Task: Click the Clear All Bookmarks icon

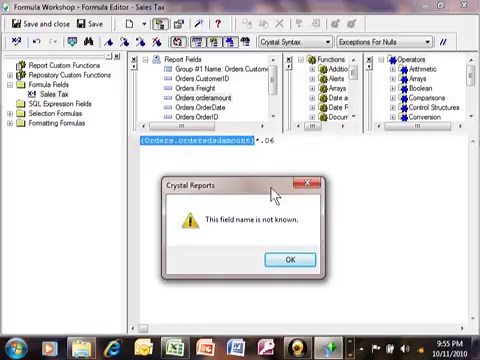Action: point(157,42)
